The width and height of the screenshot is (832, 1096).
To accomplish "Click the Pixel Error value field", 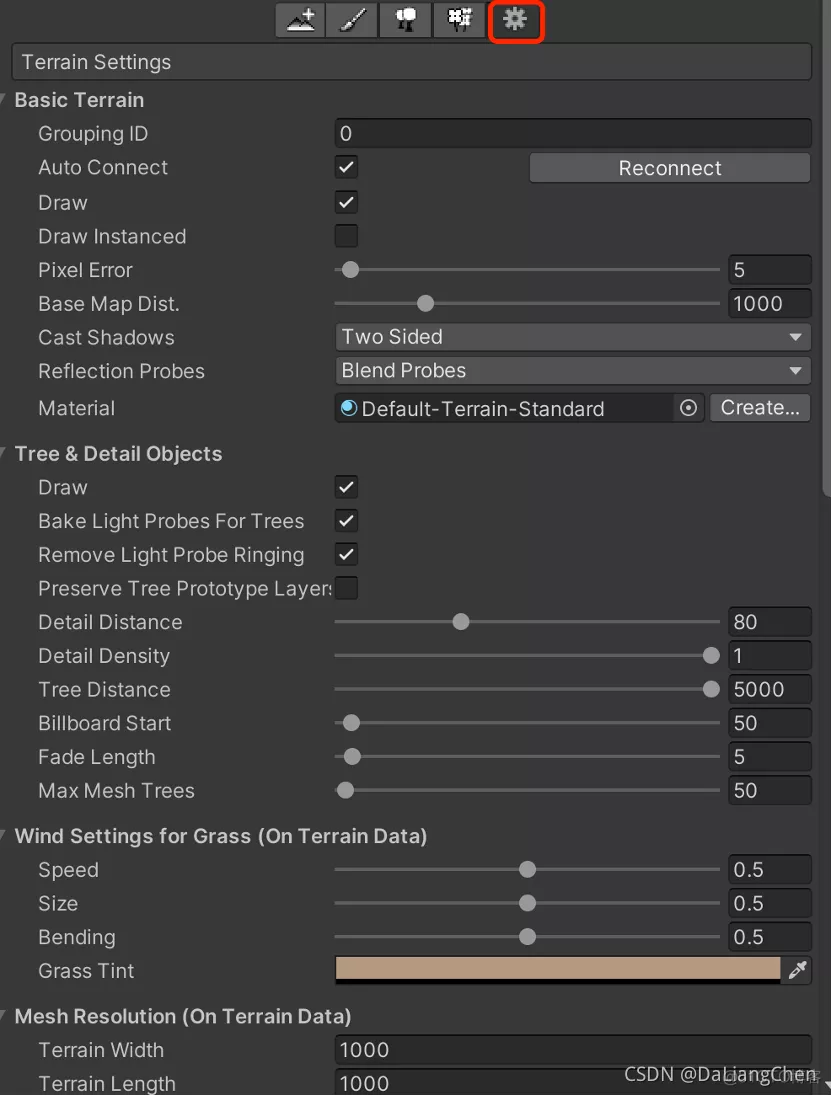I will coord(770,270).
